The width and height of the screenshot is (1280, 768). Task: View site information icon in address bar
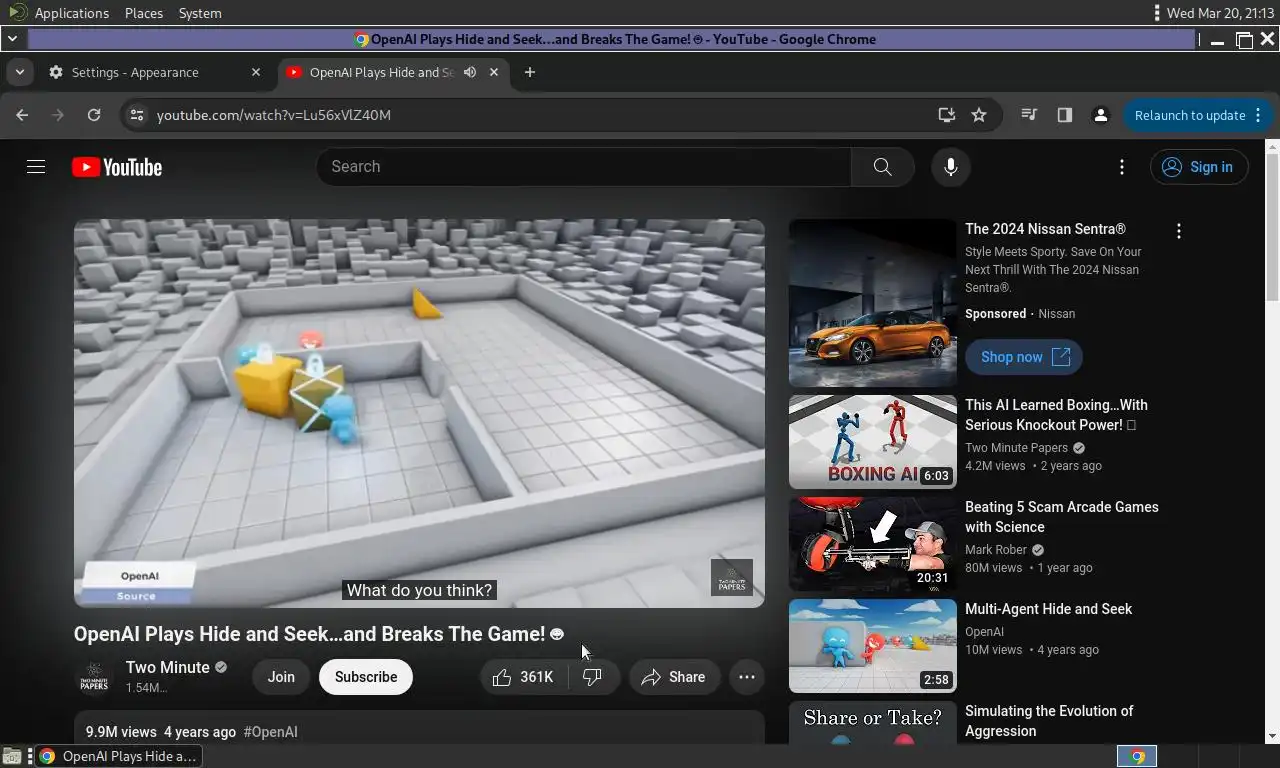pyautogui.click(x=137, y=115)
